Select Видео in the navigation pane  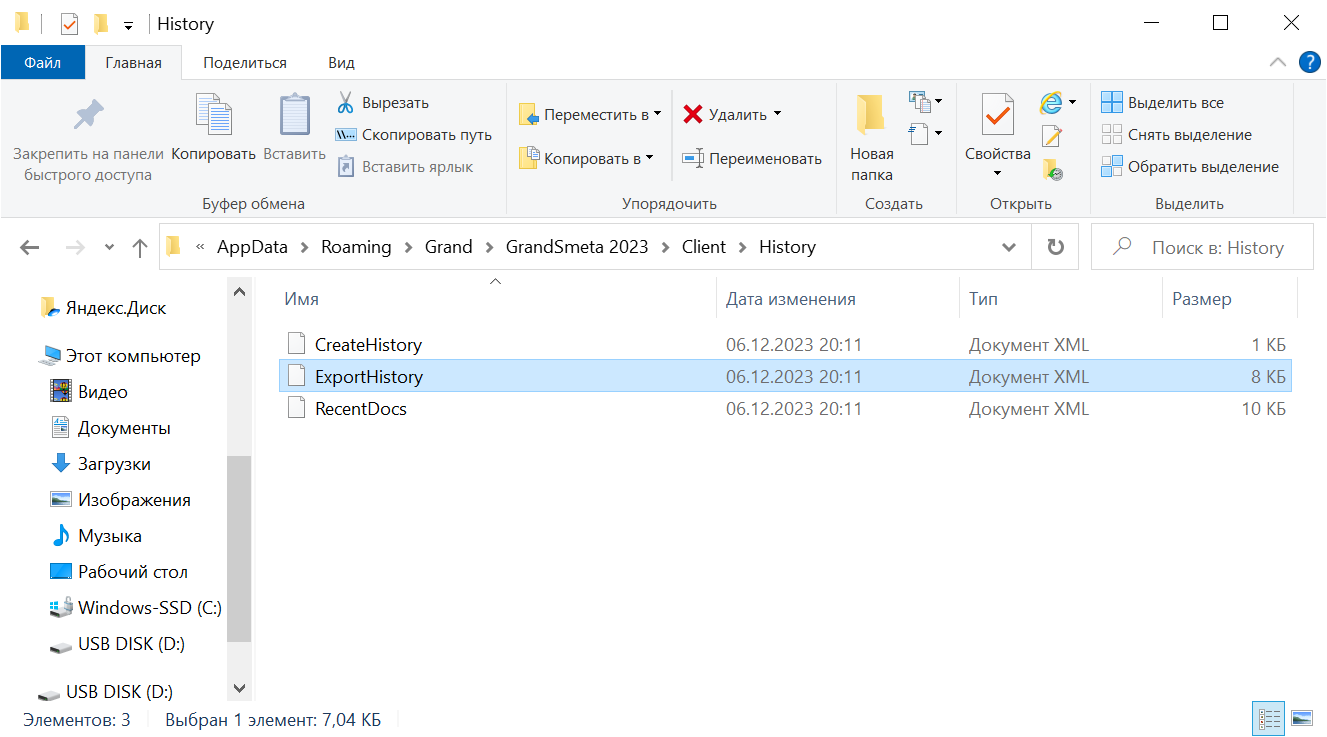coord(89,392)
